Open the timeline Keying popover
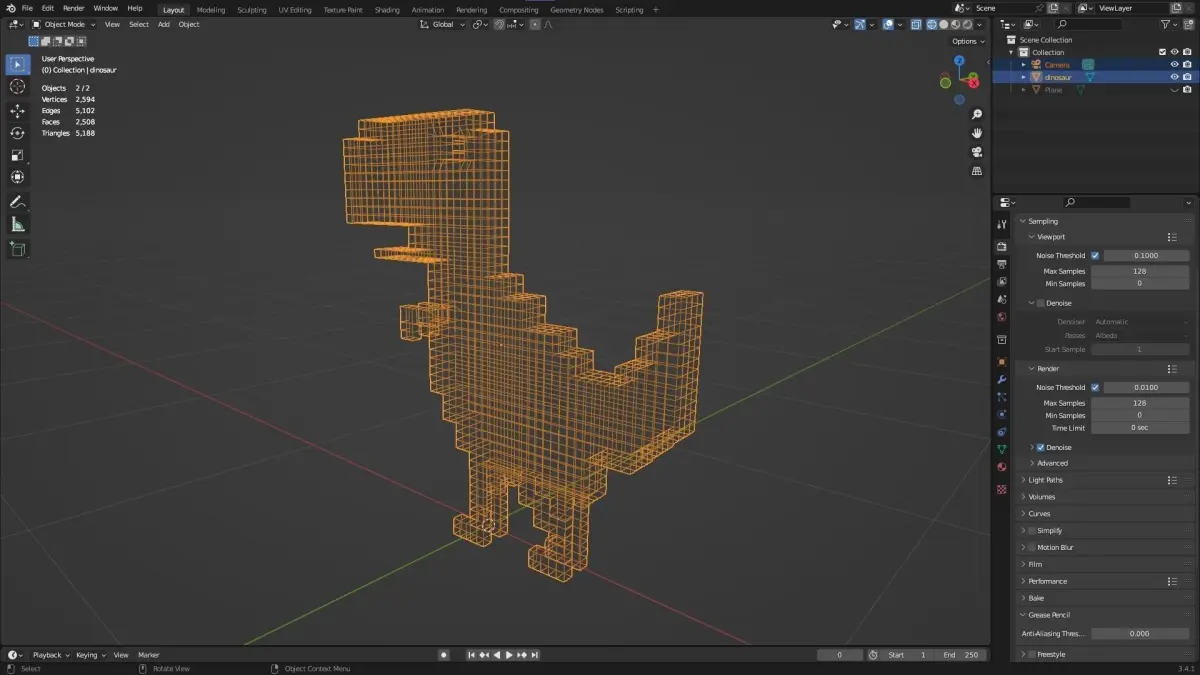This screenshot has width=1200, height=675. pos(90,655)
